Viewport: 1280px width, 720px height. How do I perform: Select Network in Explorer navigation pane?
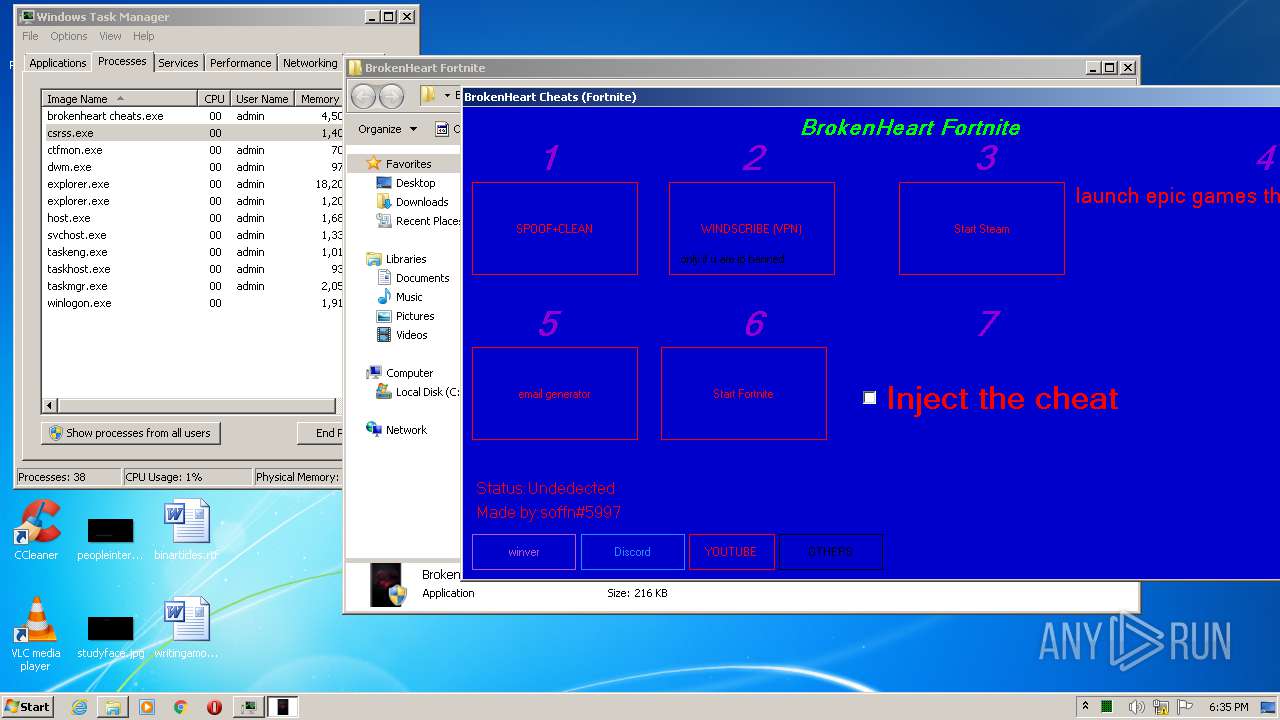coord(396,430)
